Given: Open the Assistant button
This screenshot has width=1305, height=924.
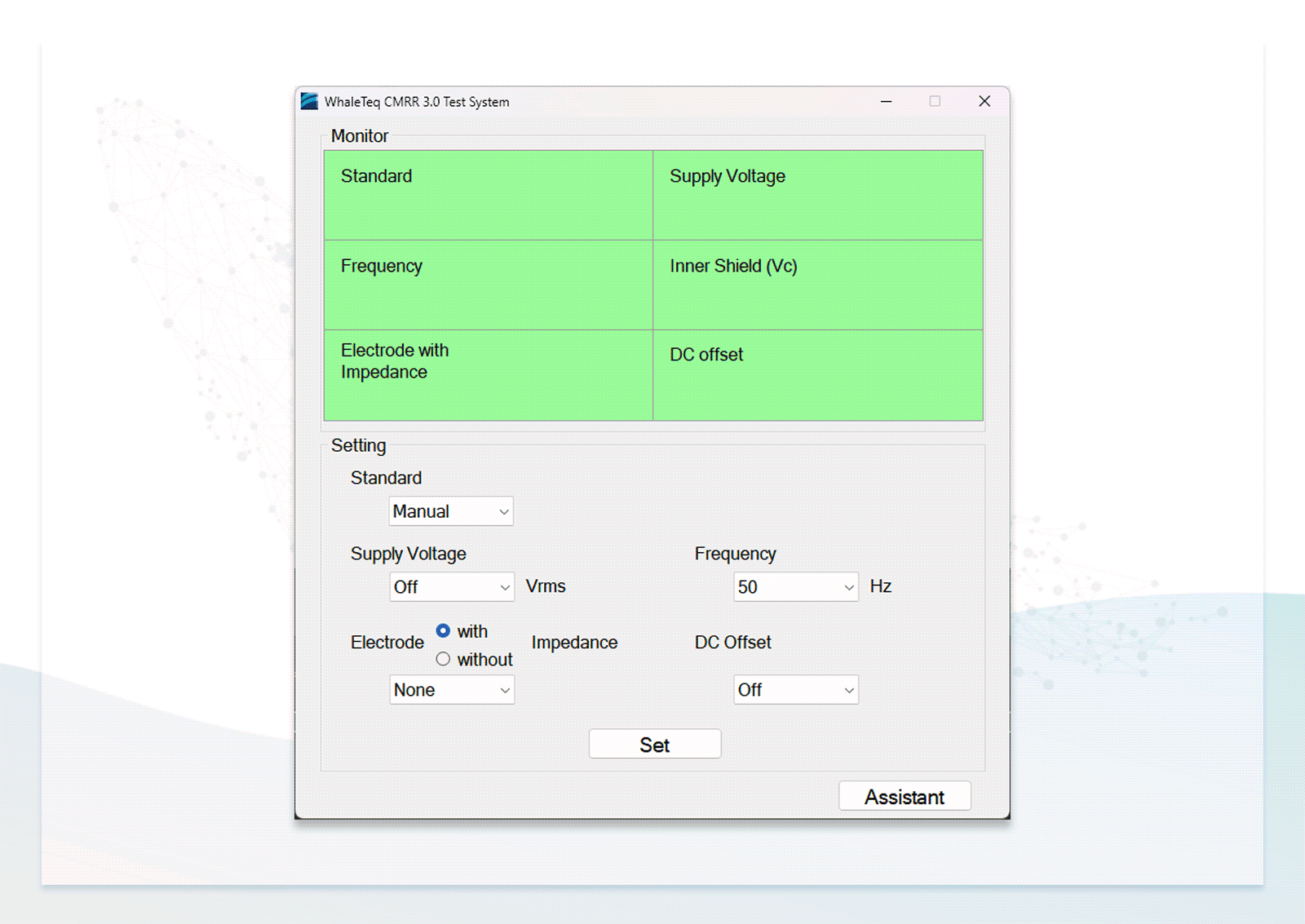Looking at the screenshot, I should (x=905, y=797).
